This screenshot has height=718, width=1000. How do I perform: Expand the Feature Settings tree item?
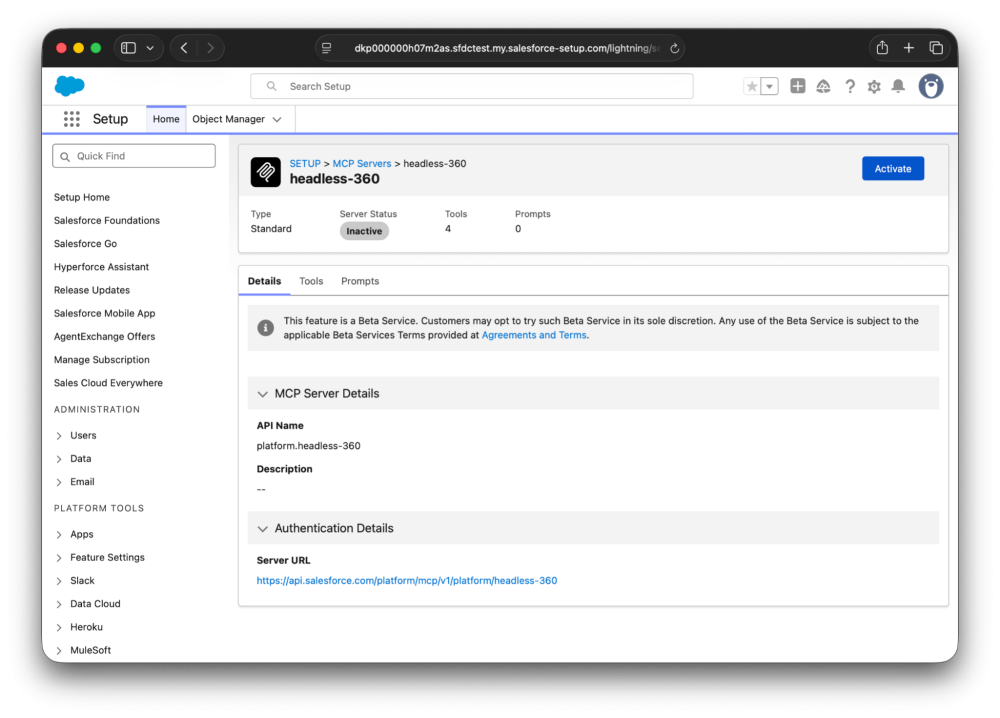(x=59, y=558)
